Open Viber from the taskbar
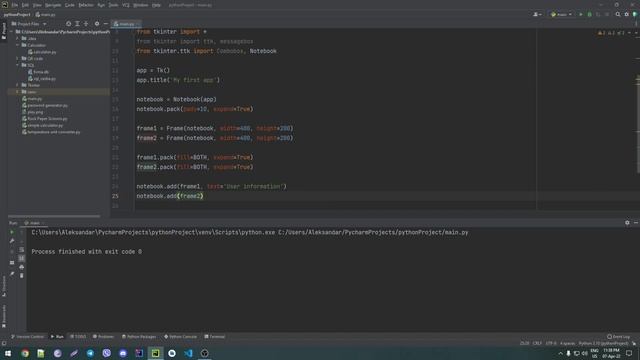This screenshot has height=360, width=640. point(107,353)
